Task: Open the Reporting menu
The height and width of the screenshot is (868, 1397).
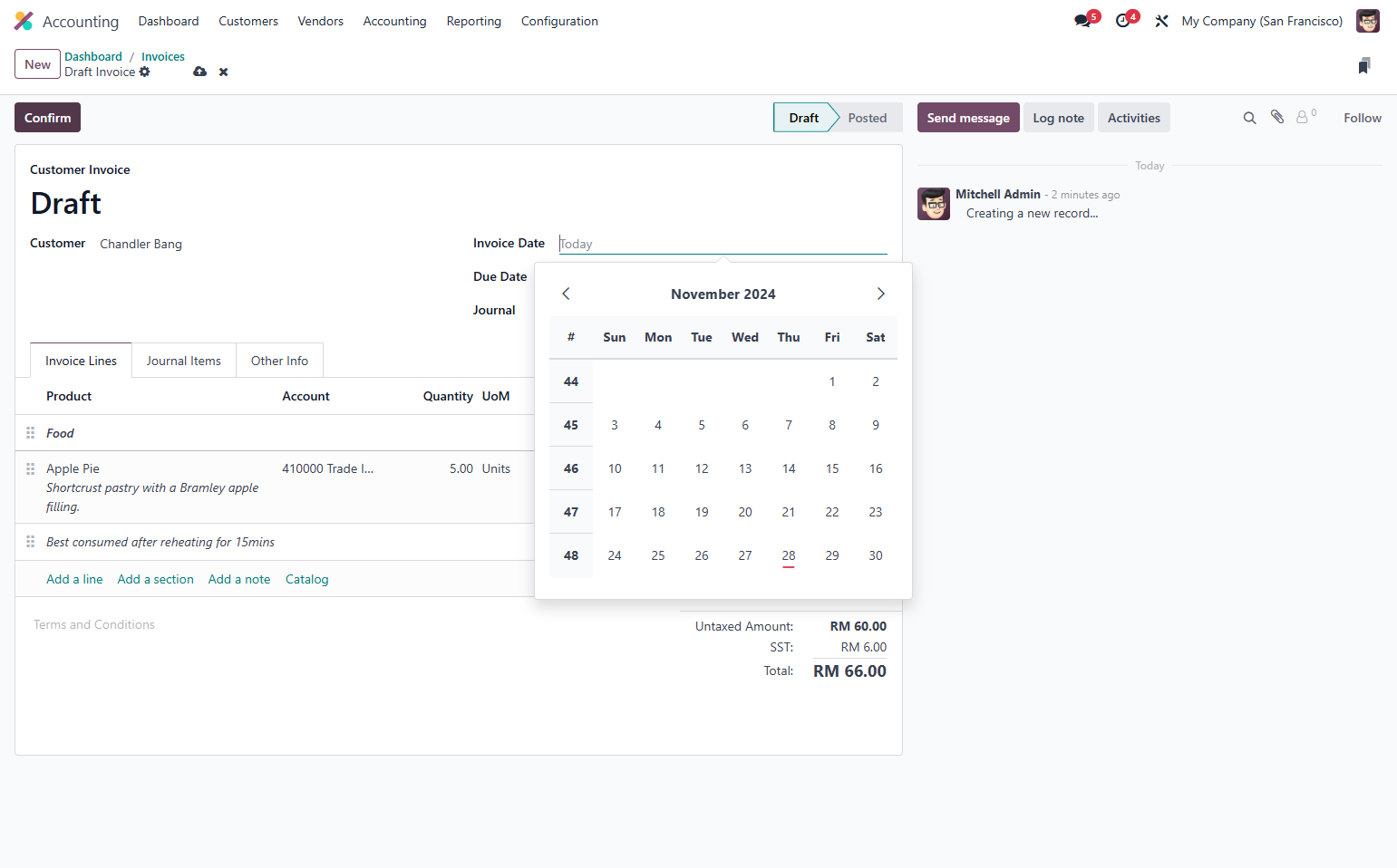Action: [x=474, y=21]
